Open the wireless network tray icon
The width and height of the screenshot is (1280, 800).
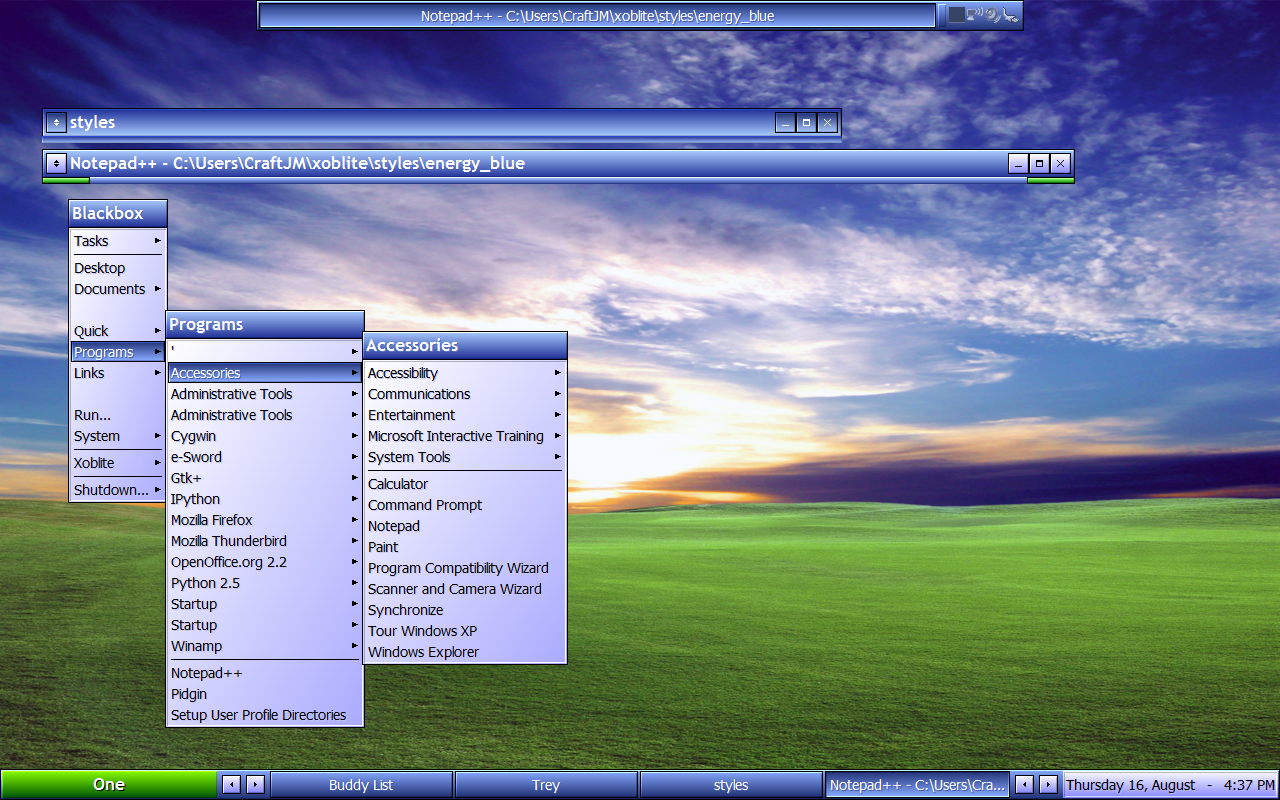975,14
